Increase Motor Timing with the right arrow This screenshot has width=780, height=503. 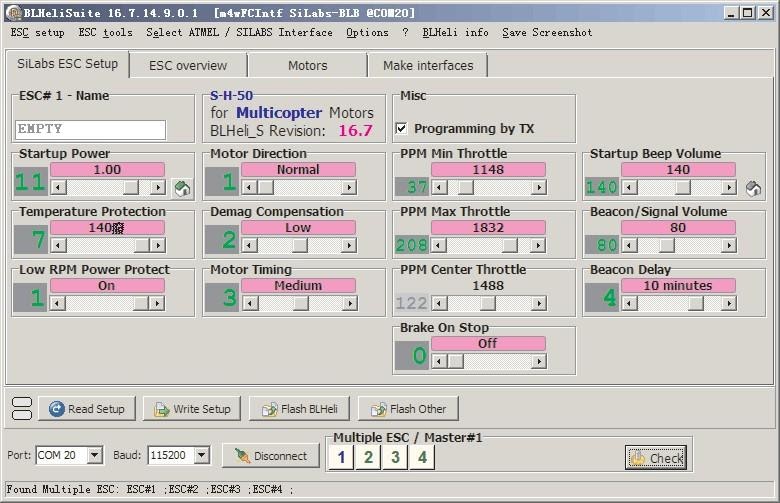coord(350,303)
